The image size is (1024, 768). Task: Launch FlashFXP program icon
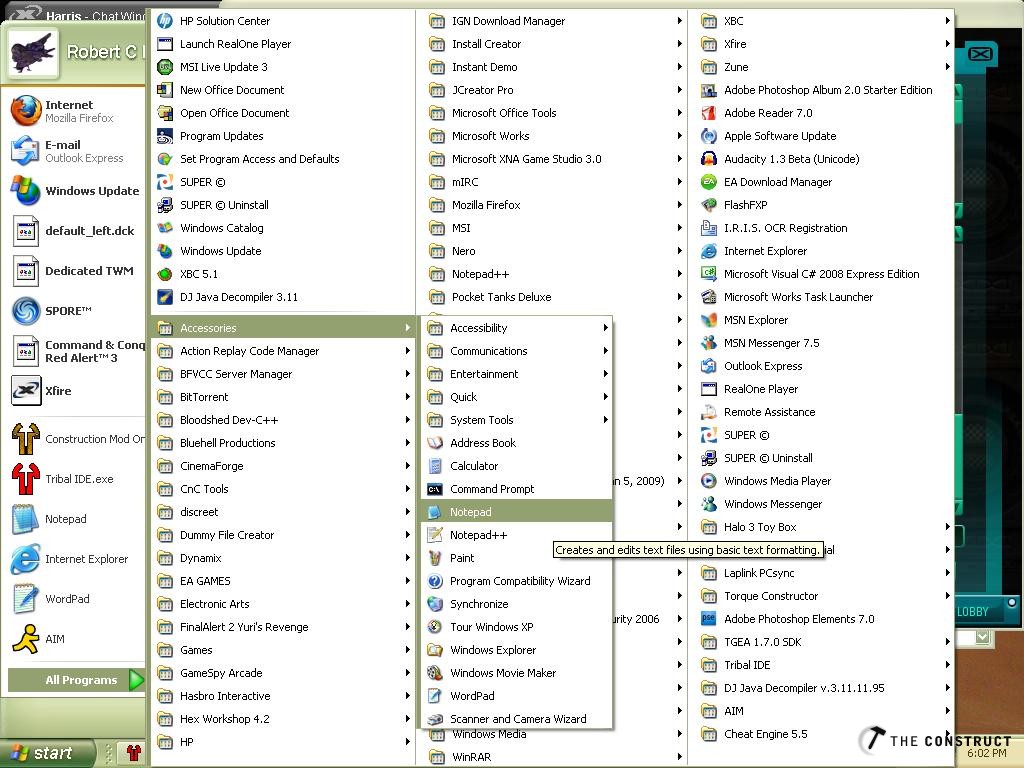pos(709,205)
